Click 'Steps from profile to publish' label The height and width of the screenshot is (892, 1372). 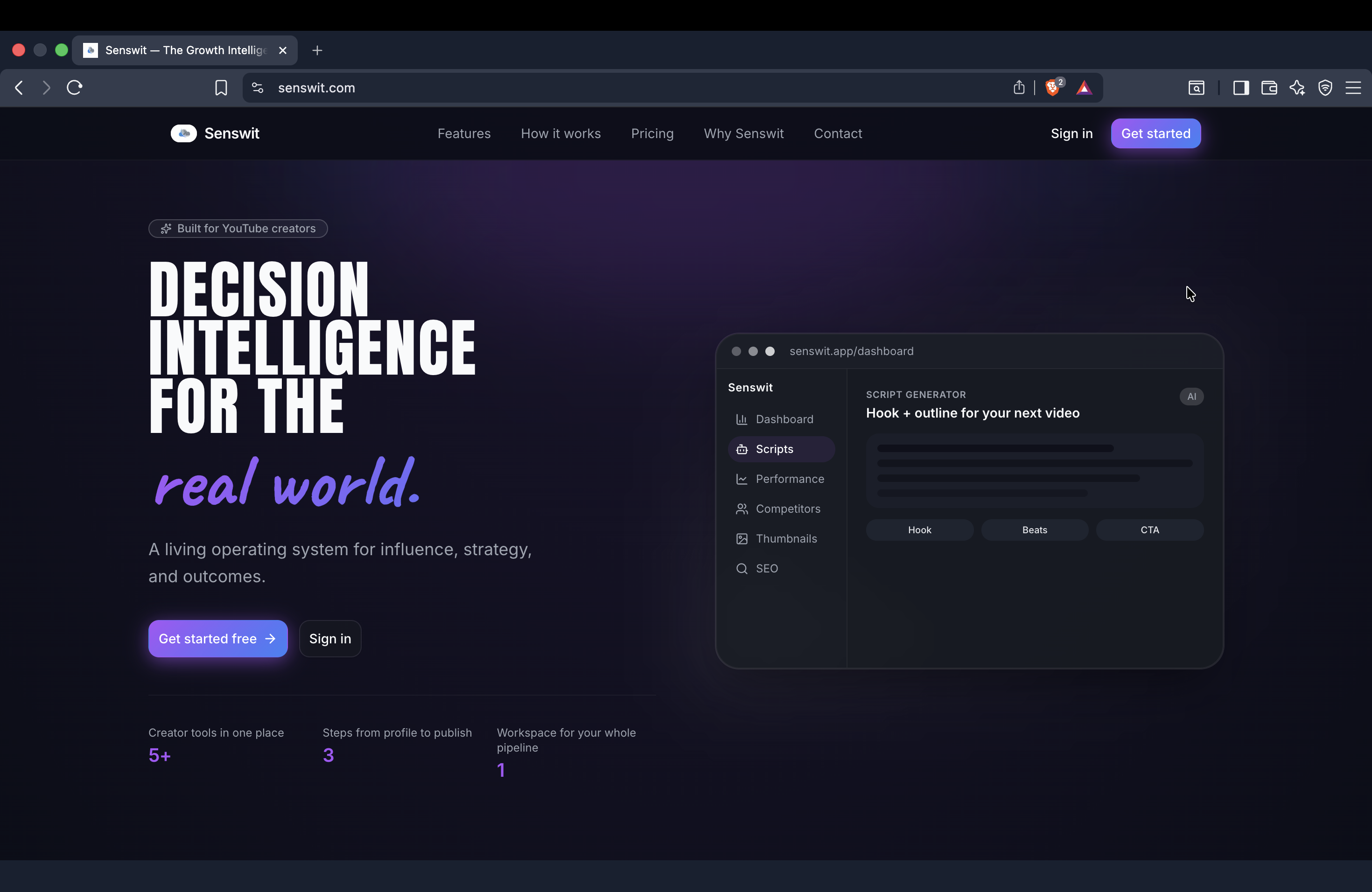[397, 732]
